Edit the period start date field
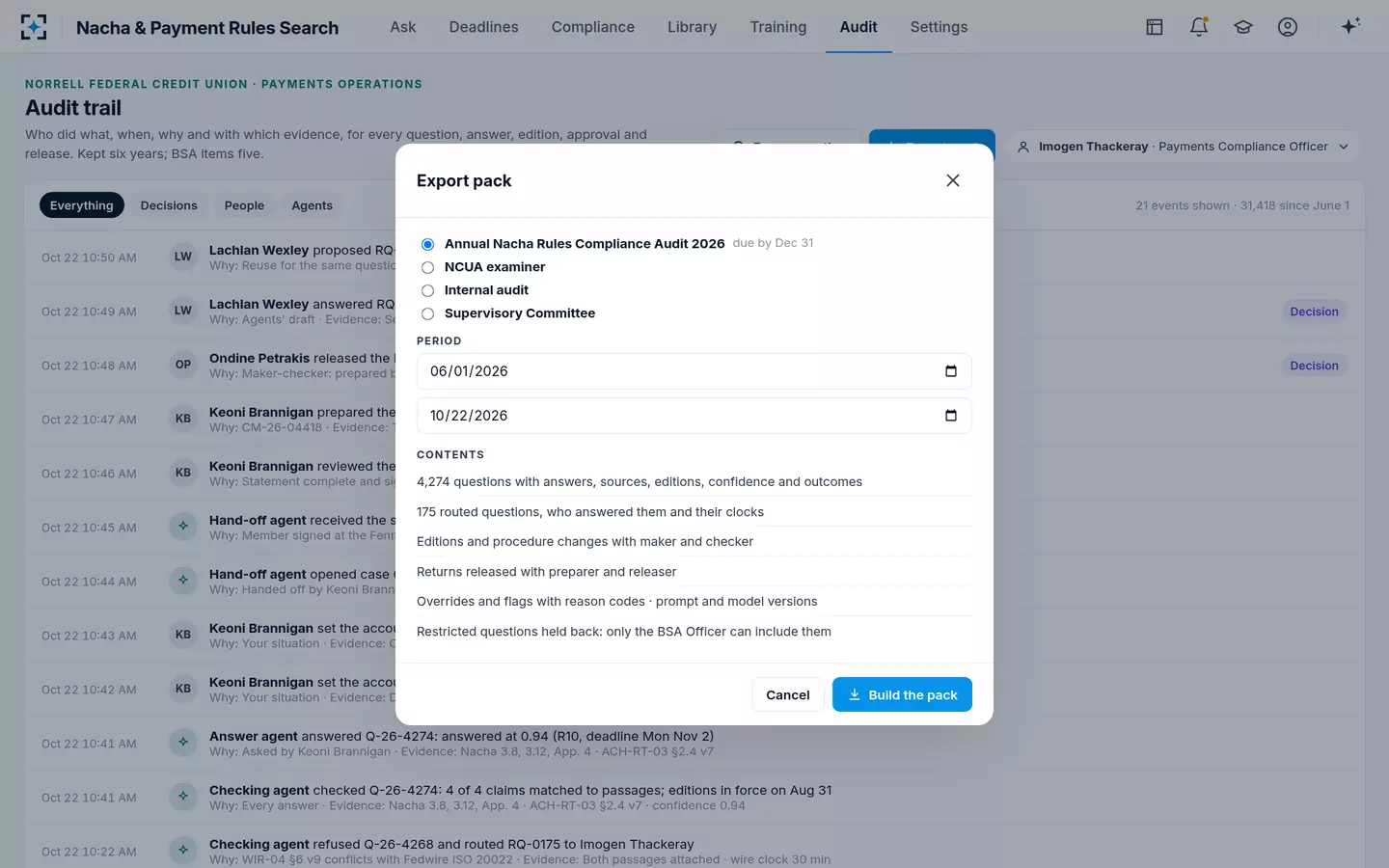The width and height of the screenshot is (1389, 868). (x=694, y=371)
